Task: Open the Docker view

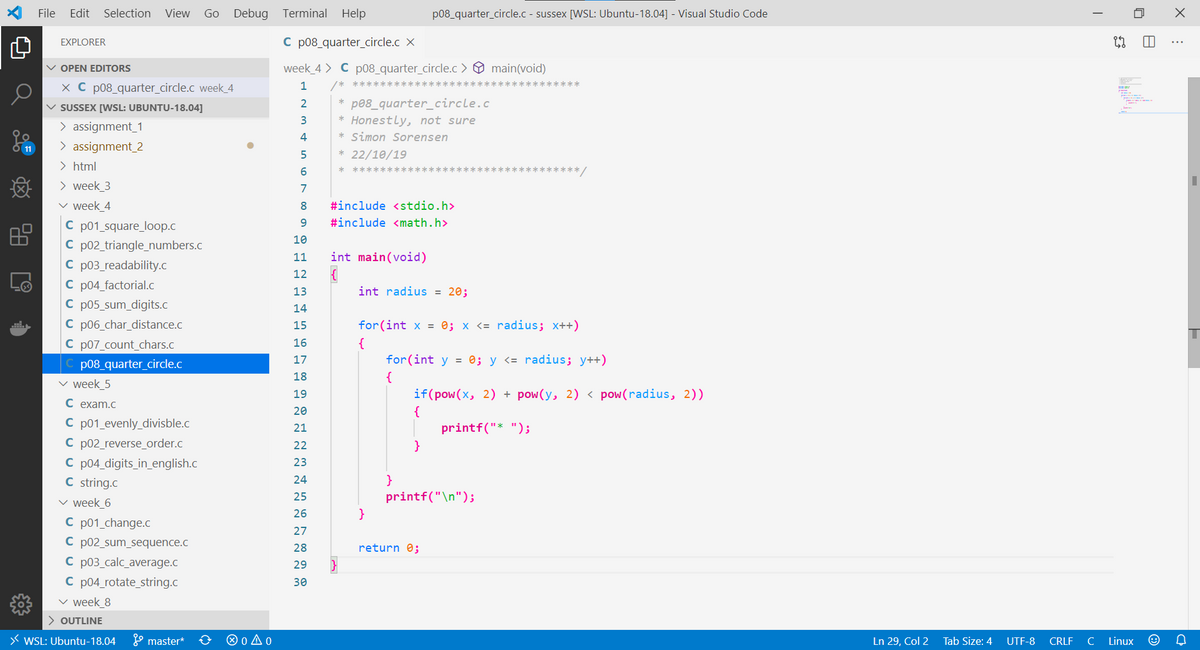Action: [22, 329]
